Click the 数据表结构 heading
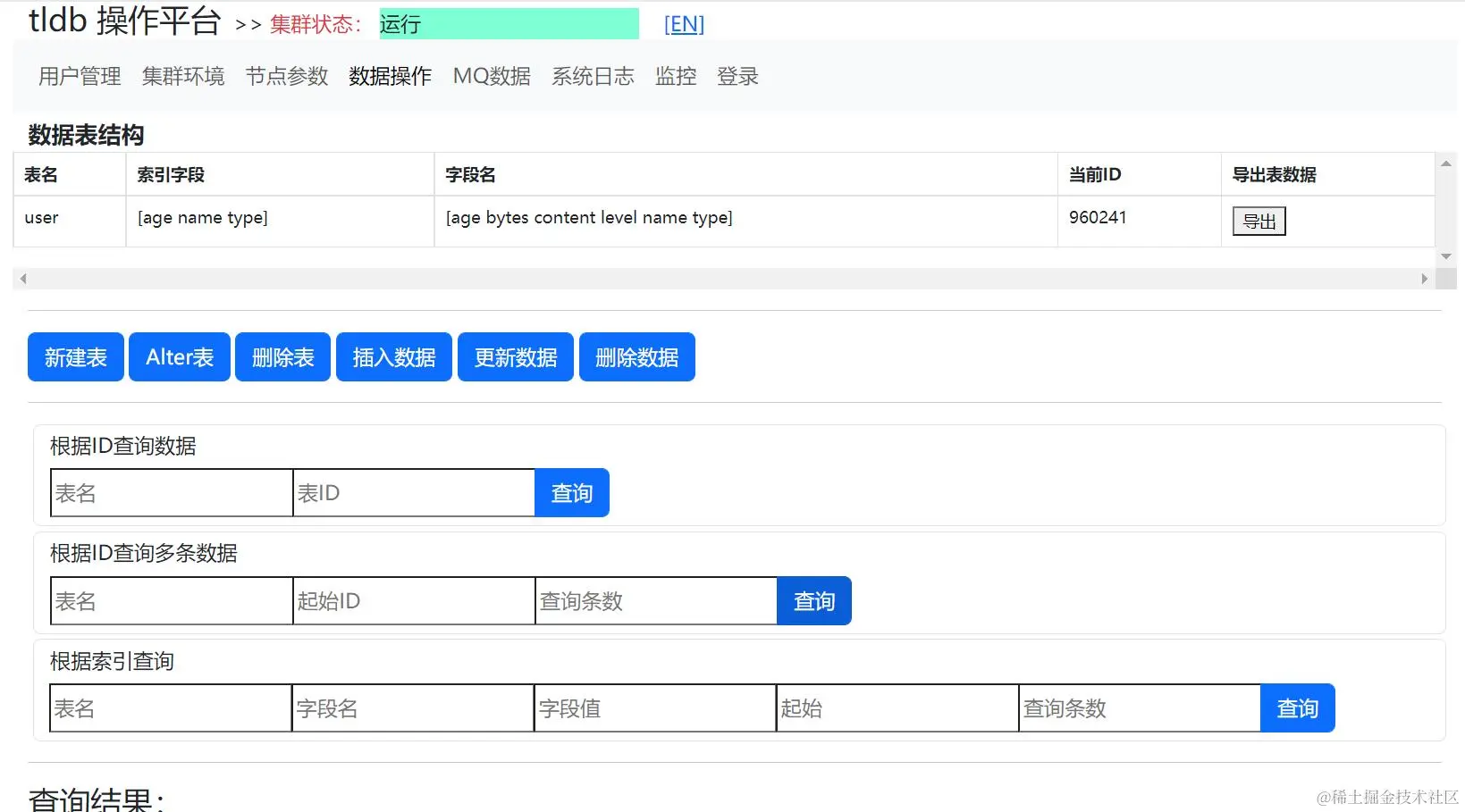 (x=86, y=135)
